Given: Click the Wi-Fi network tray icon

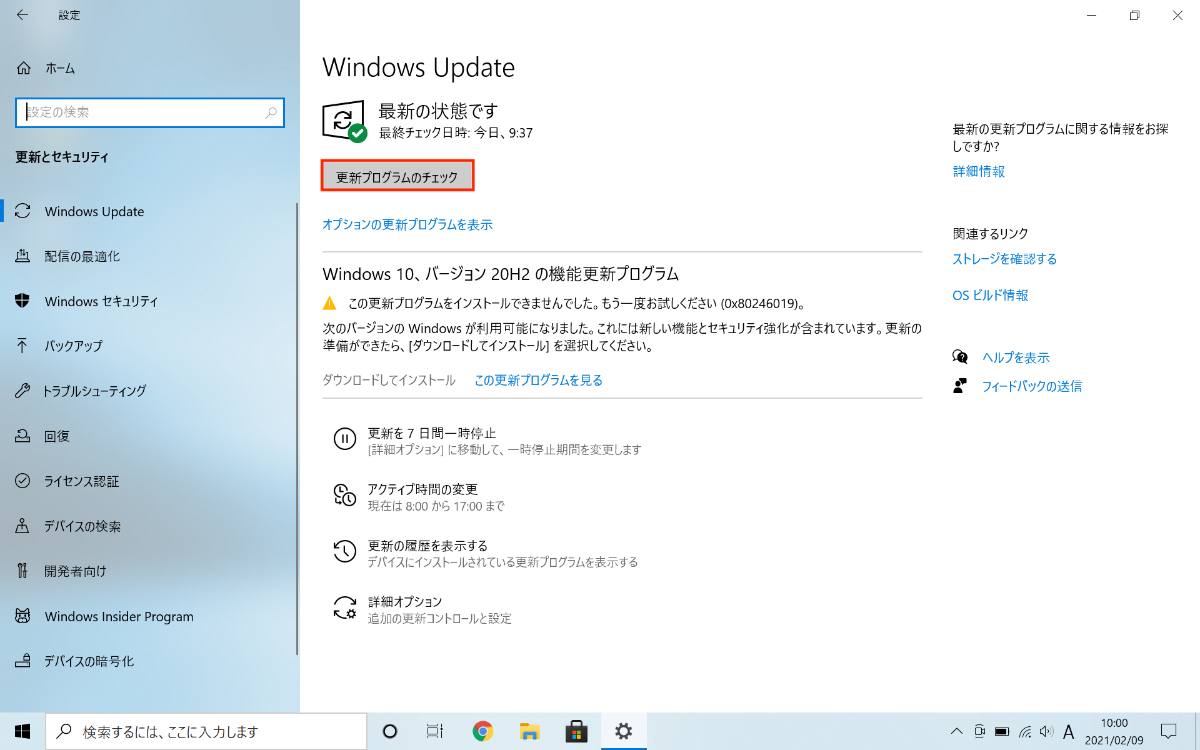Looking at the screenshot, I should coord(1025,731).
